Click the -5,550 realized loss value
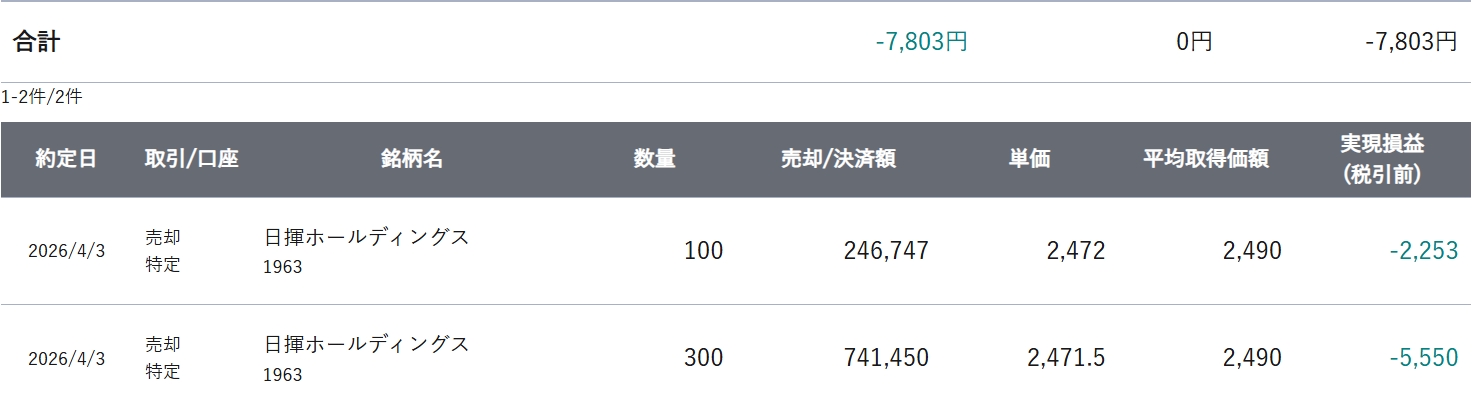Image resolution: width=1473 pixels, height=405 pixels. (x=1423, y=357)
